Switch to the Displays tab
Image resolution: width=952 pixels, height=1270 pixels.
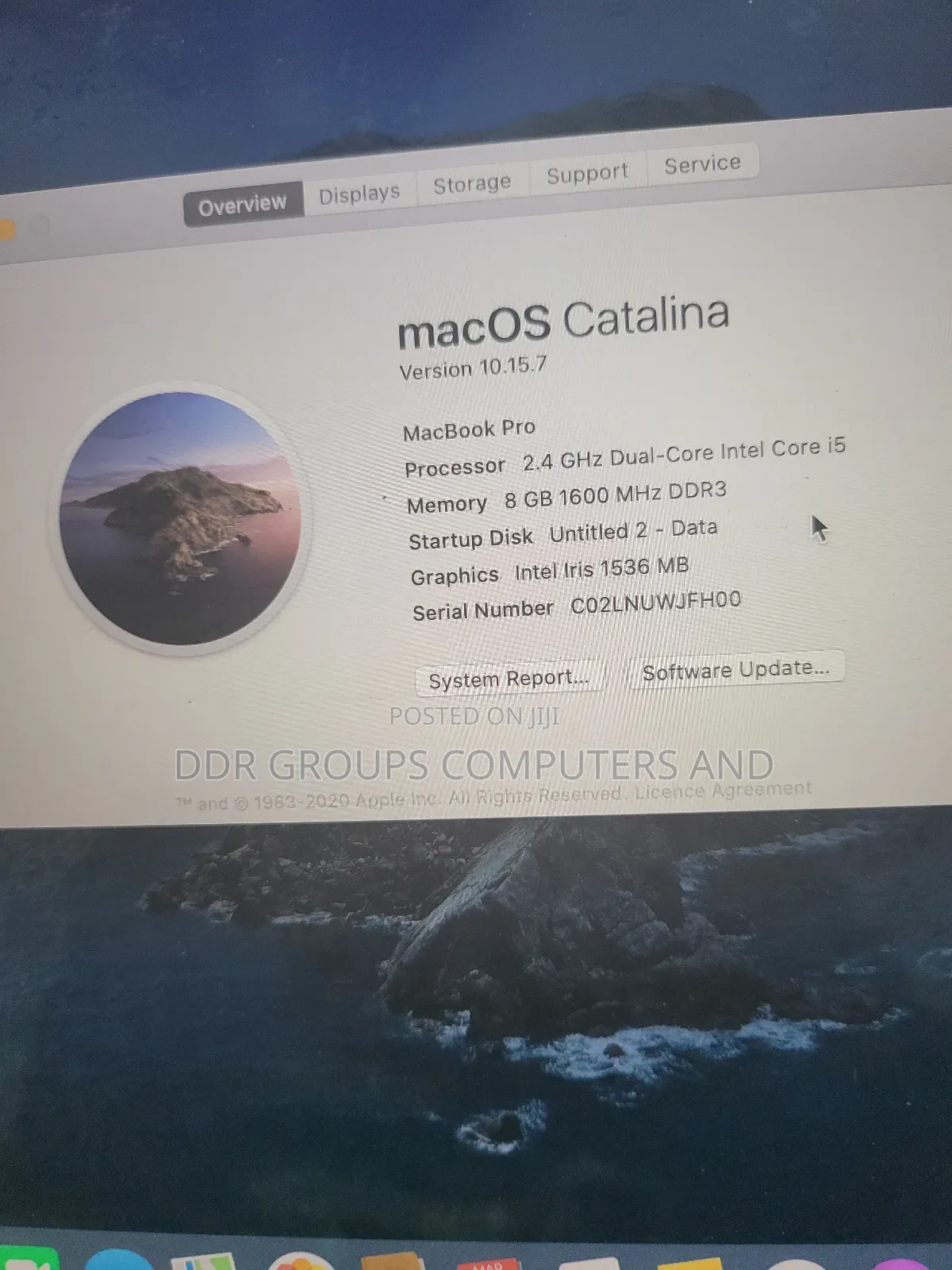(359, 194)
